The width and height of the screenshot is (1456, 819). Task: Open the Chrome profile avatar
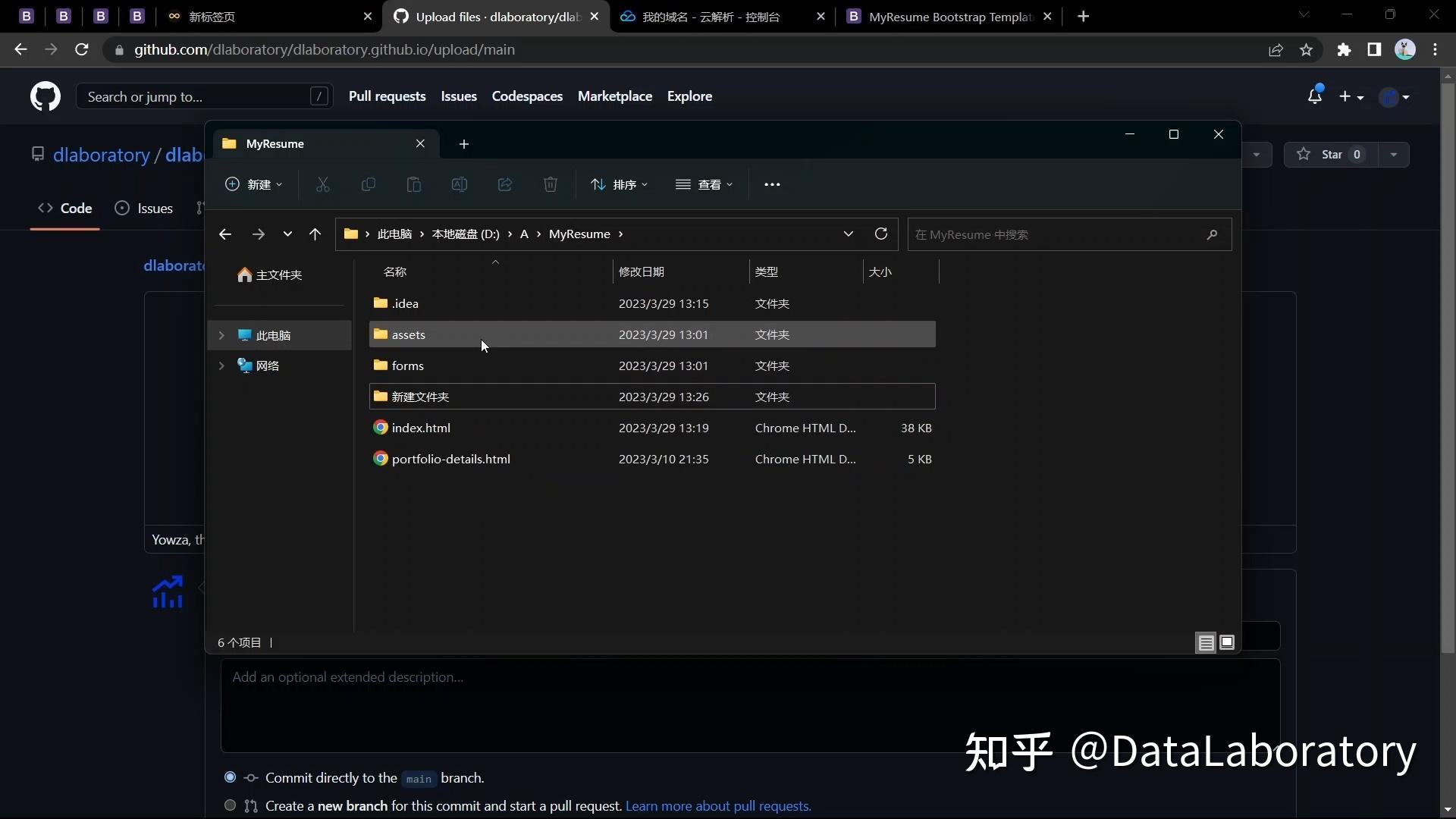point(1405,50)
